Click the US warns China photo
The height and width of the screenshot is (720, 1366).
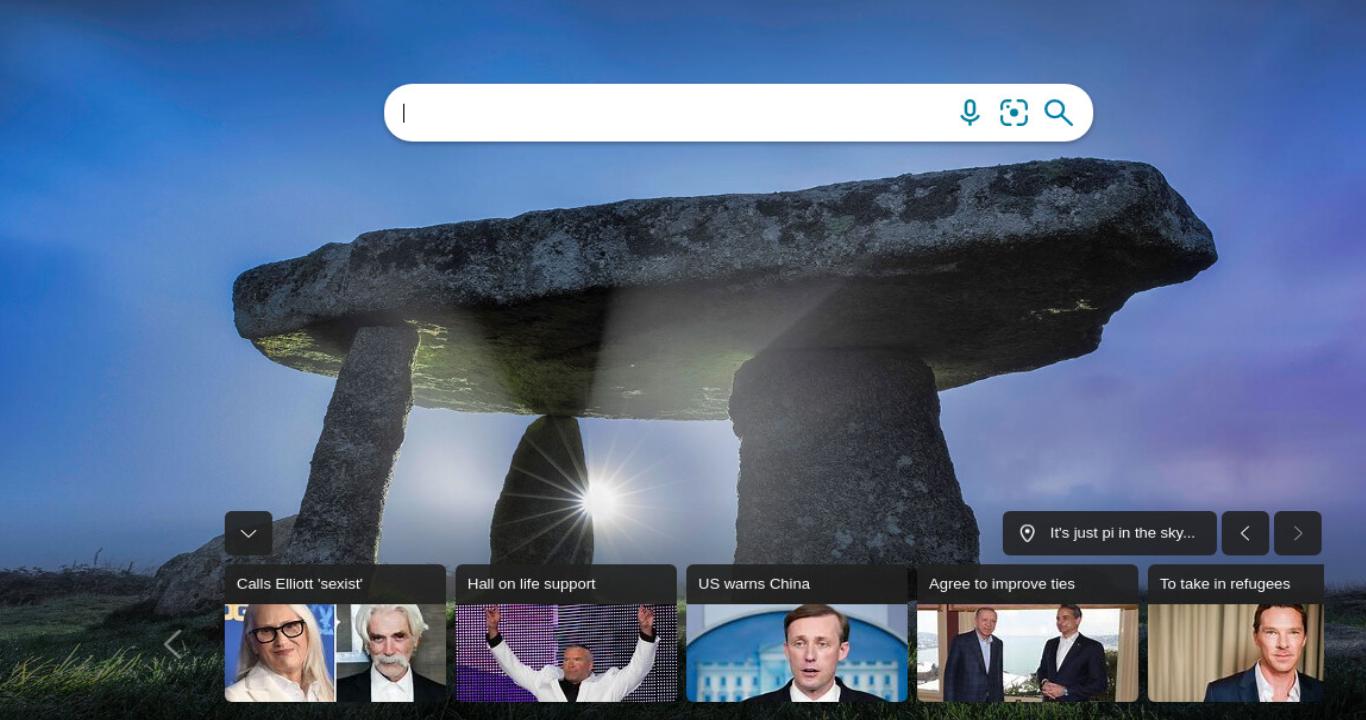tap(797, 653)
